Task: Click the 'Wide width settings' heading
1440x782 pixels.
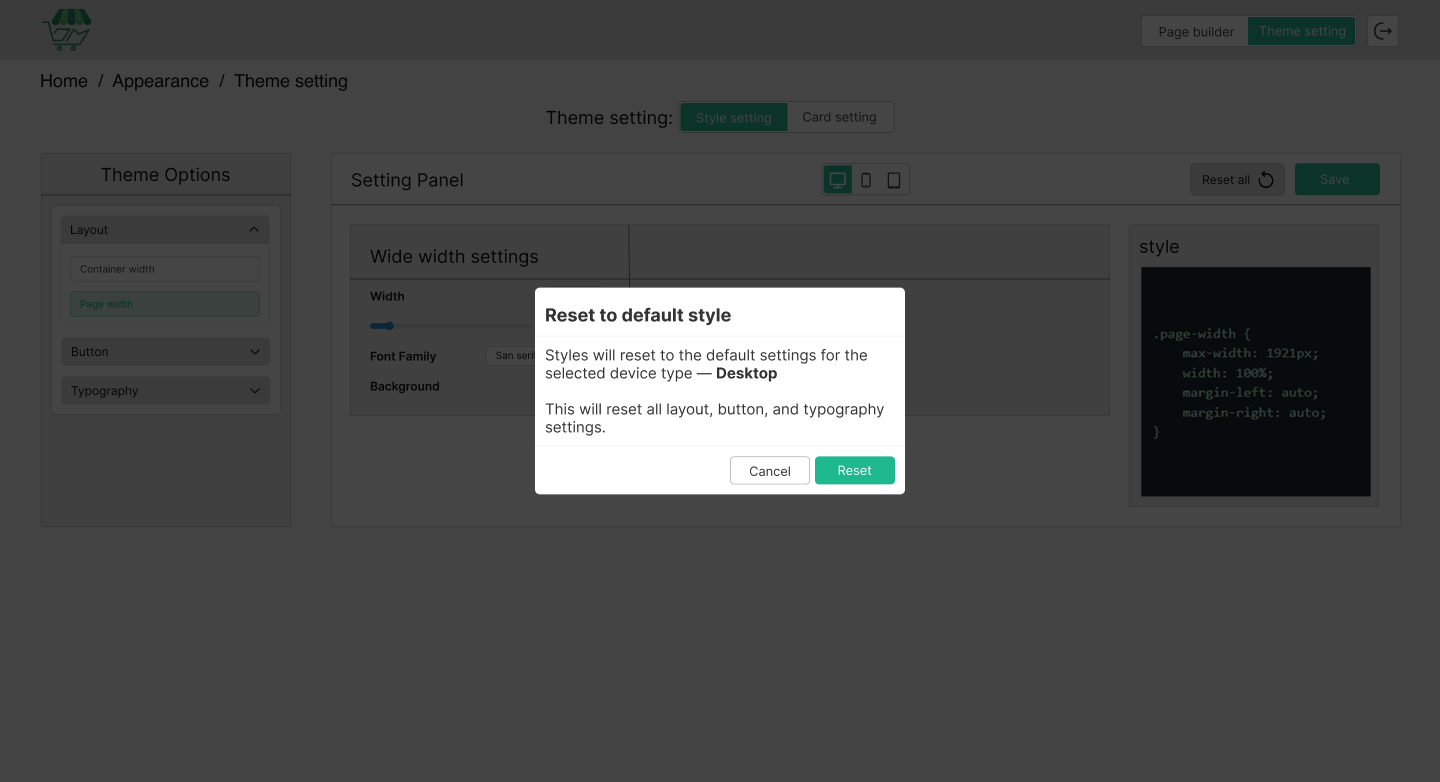Action: pyautogui.click(x=454, y=257)
